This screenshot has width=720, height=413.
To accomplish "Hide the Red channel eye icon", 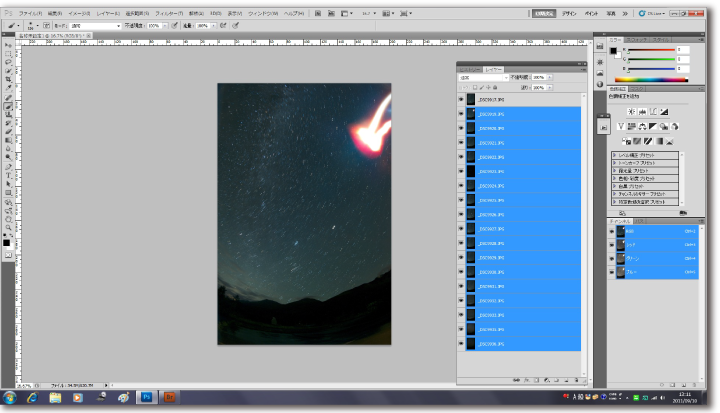I will (x=611, y=243).
